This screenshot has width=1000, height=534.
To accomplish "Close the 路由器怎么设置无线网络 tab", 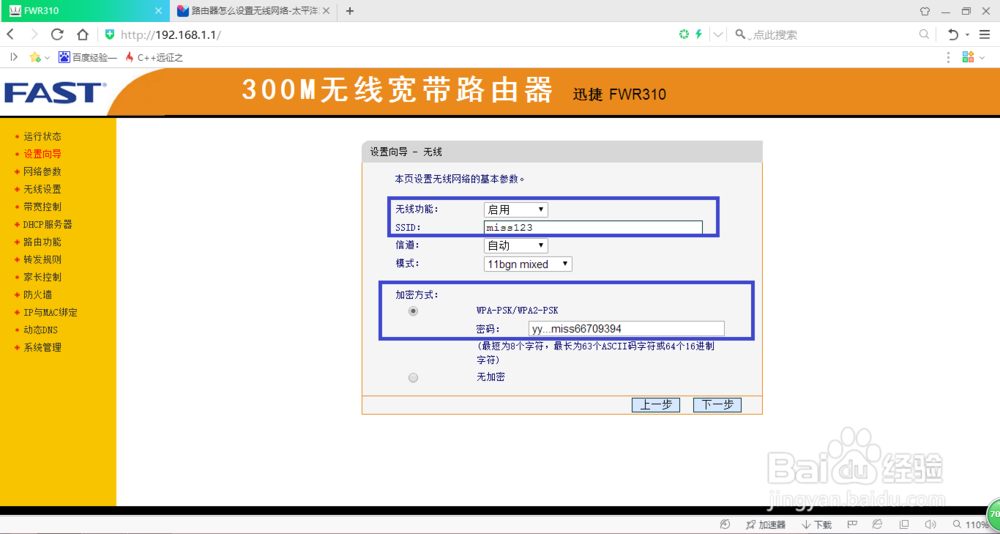I will coord(327,11).
